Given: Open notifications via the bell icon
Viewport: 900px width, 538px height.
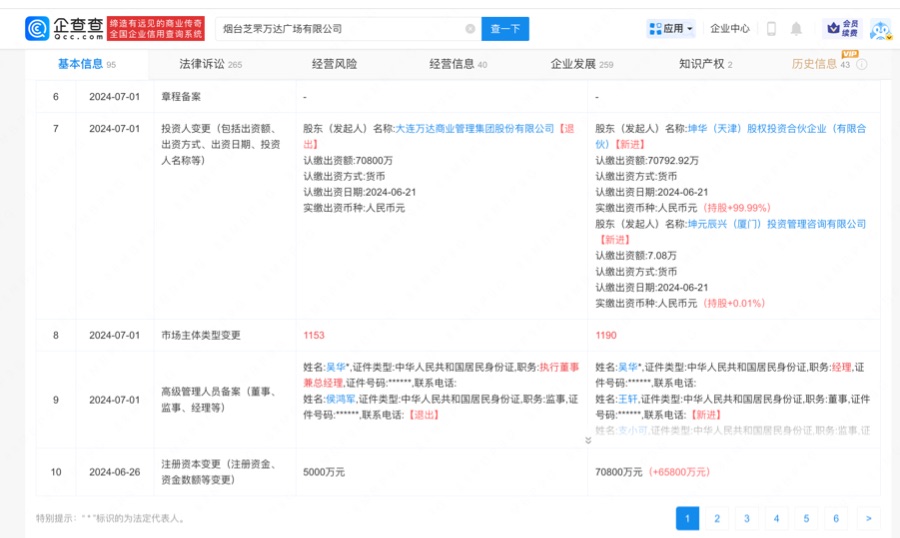Looking at the screenshot, I should pos(796,29).
